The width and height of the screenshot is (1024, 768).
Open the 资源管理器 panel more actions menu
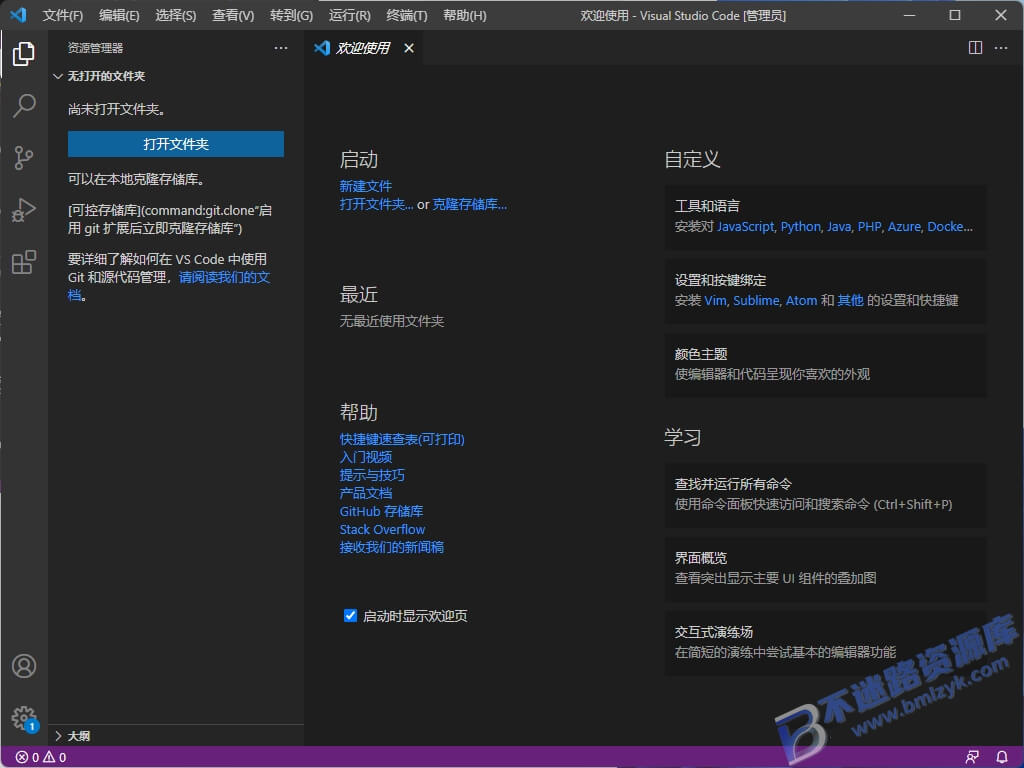[x=281, y=48]
